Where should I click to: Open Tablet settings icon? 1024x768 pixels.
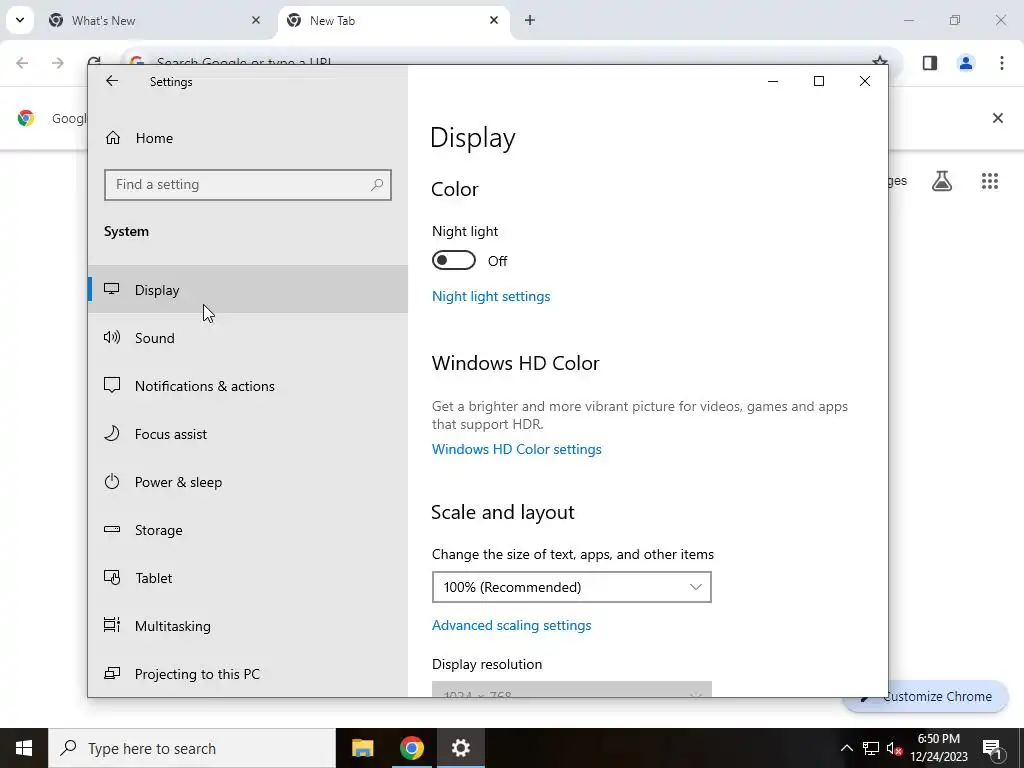tap(112, 577)
